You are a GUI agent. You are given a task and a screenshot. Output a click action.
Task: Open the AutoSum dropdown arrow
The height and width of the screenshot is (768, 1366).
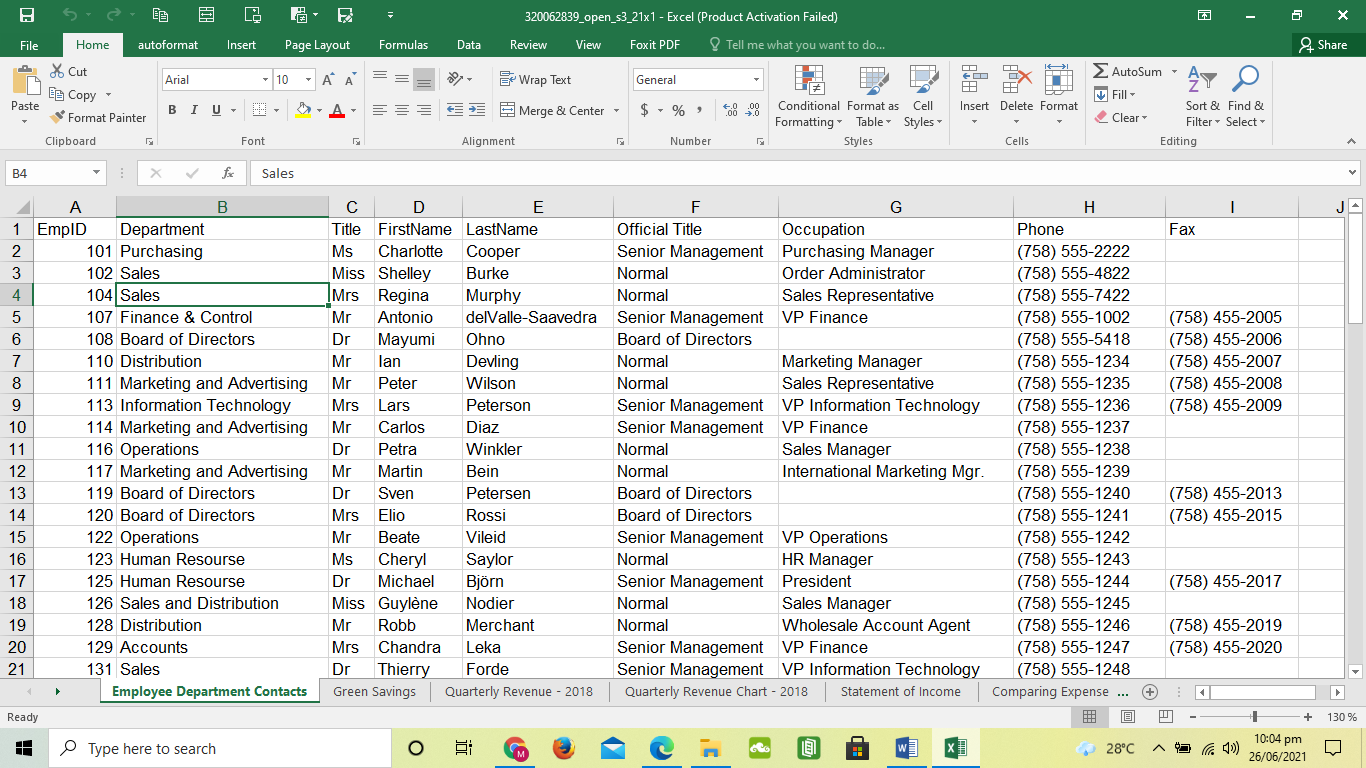tap(1175, 72)
